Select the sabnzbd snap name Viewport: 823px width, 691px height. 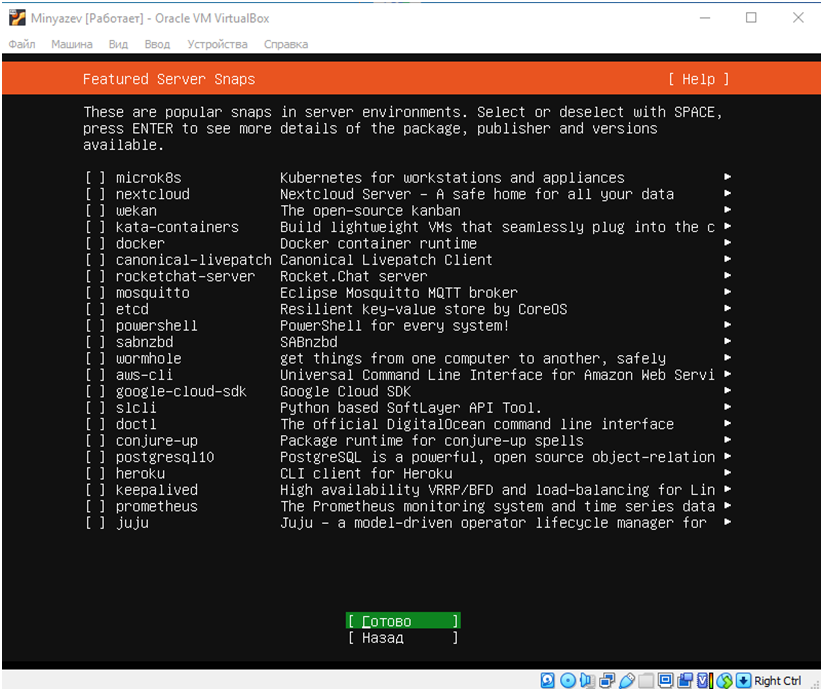point(144,342)
